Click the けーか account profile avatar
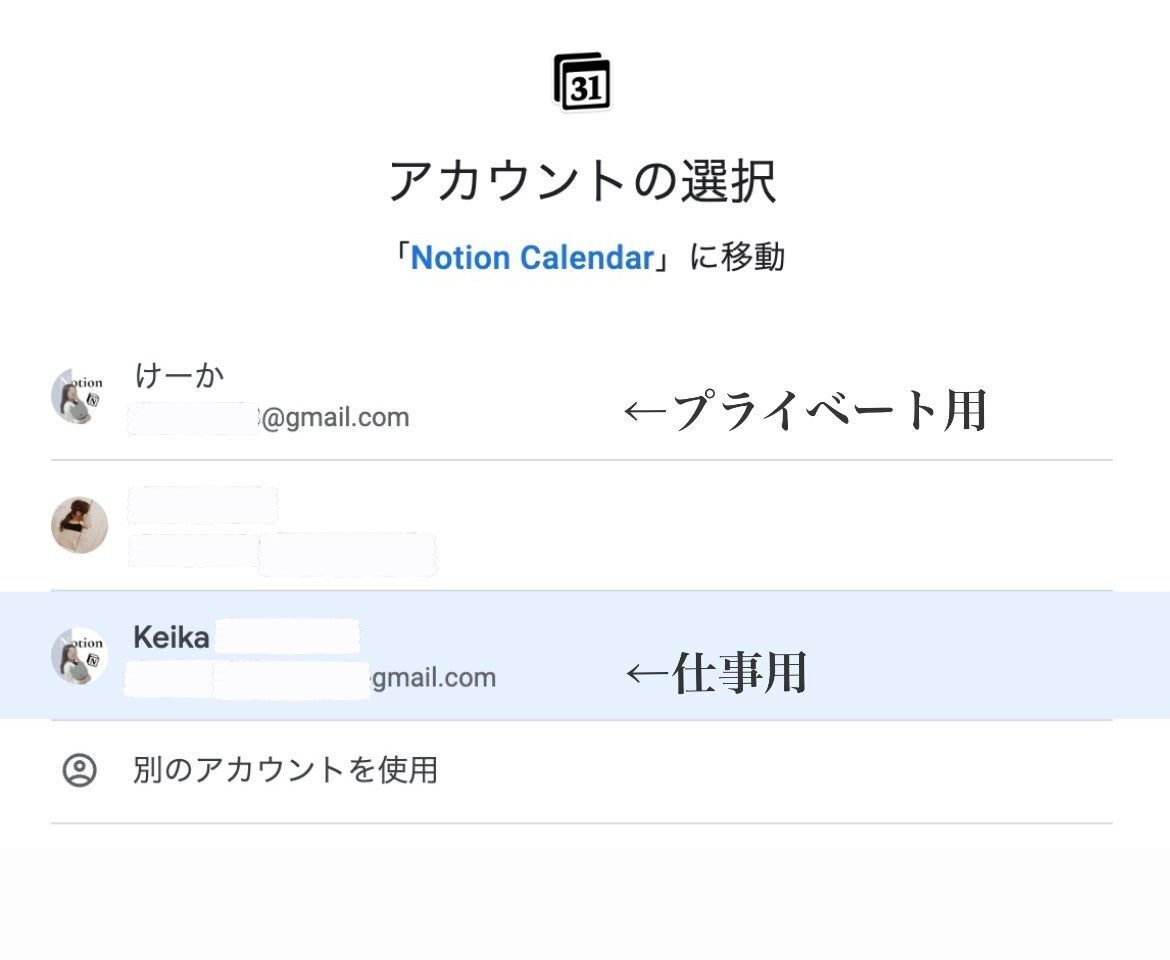The height and width of the screenshot is (960, 1170). coord(79,395)
